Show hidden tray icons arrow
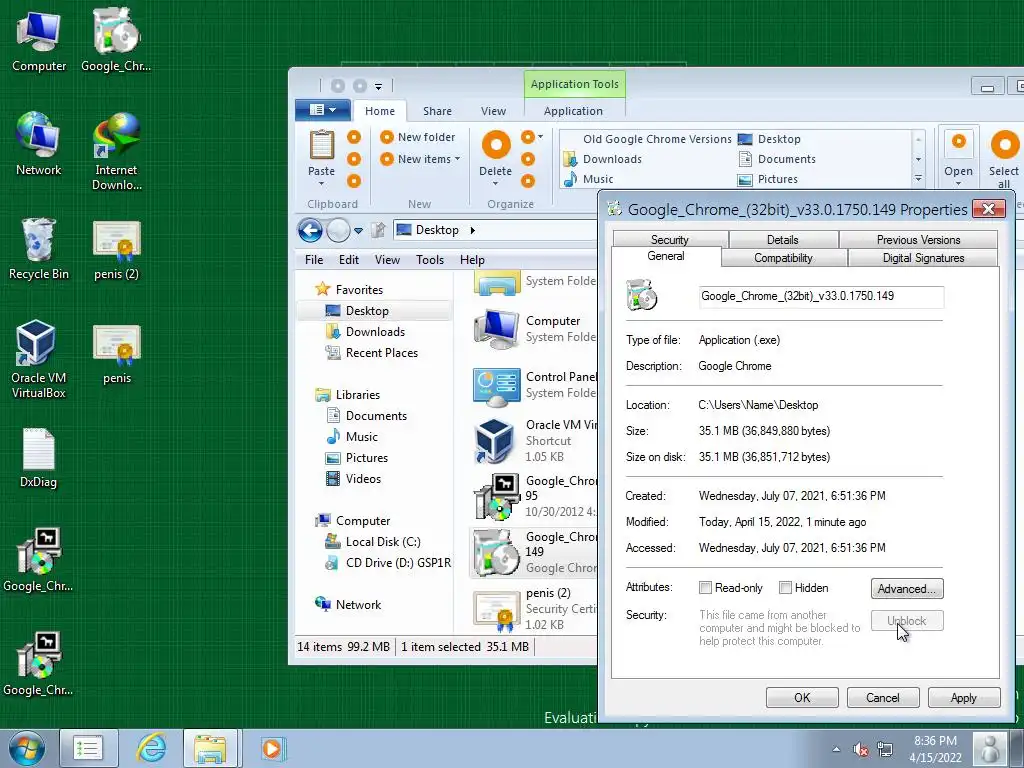Image resolution: width=1024 pixels, height=768 pixels. 836,750
